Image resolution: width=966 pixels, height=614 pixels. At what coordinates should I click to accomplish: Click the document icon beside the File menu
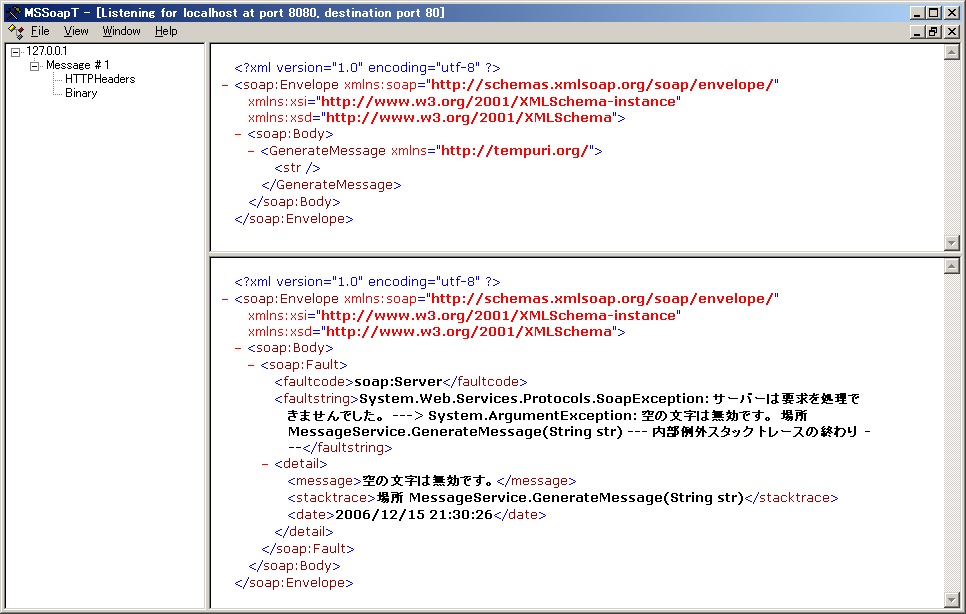coord(15,31)
